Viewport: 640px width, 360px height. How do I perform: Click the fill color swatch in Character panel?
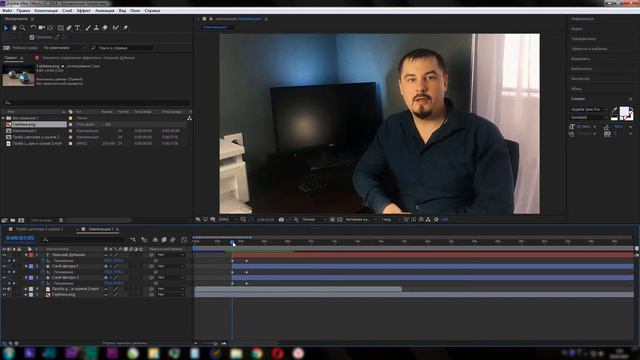[x=624, y=111]
